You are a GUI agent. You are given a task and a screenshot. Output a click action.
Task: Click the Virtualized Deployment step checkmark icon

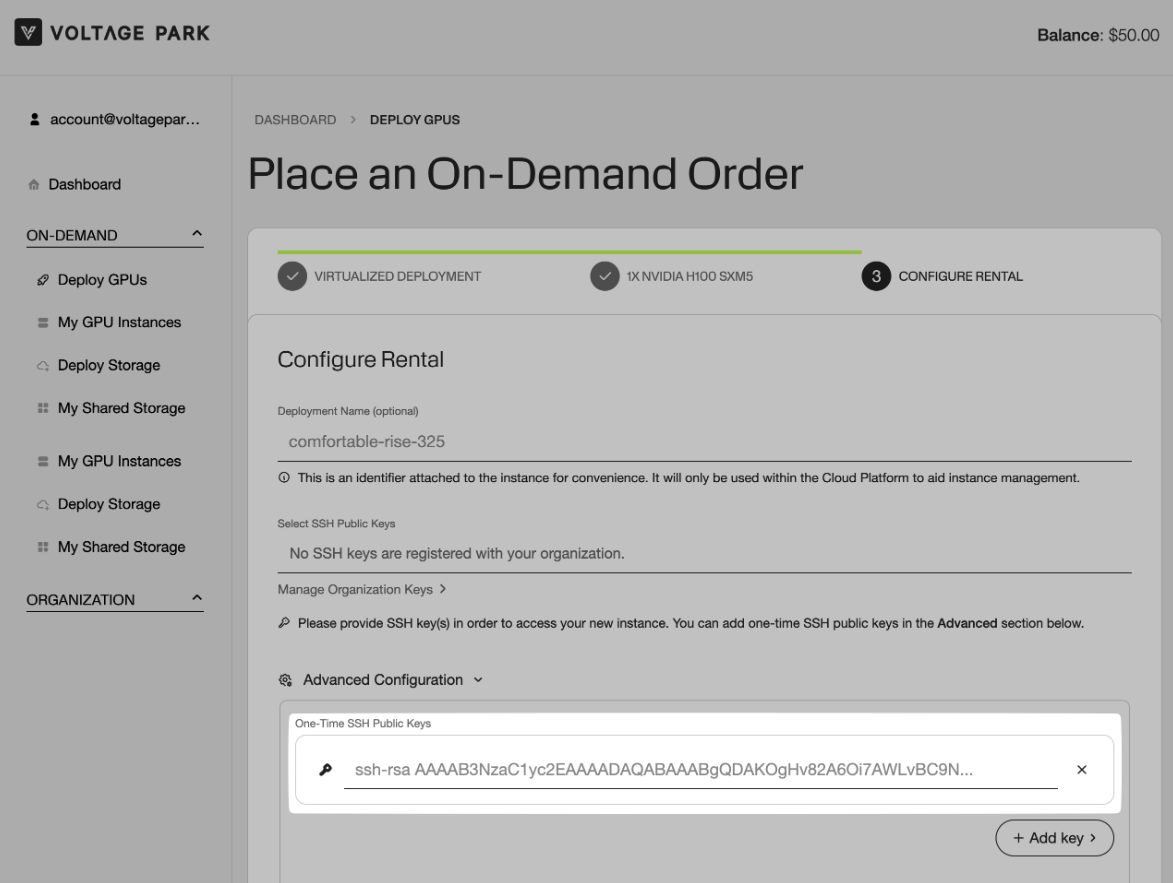pyautogui.click(x=292, y=277)
